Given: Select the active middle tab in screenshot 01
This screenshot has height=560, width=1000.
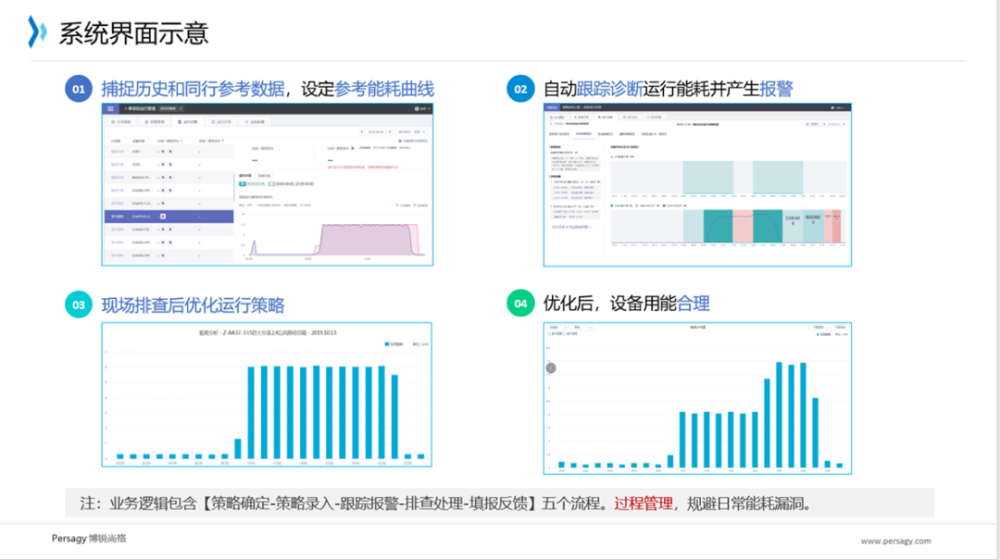Looking at the screenshot, I should (188, 122).
